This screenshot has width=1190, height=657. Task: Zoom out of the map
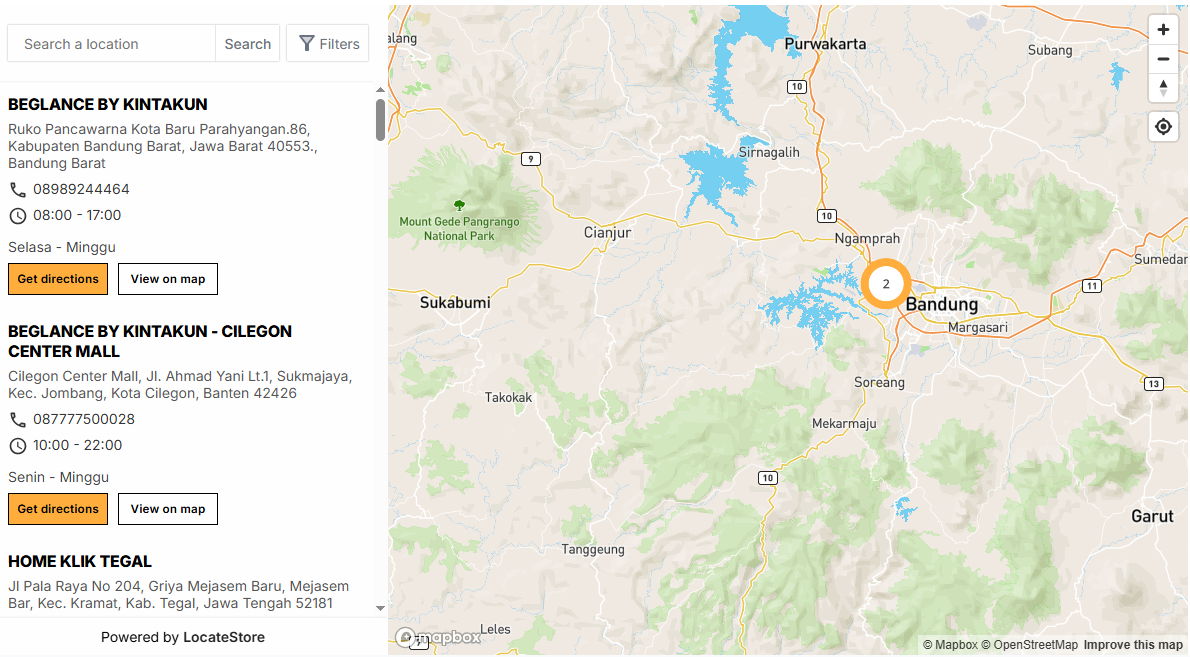[x=1163, y=59]
